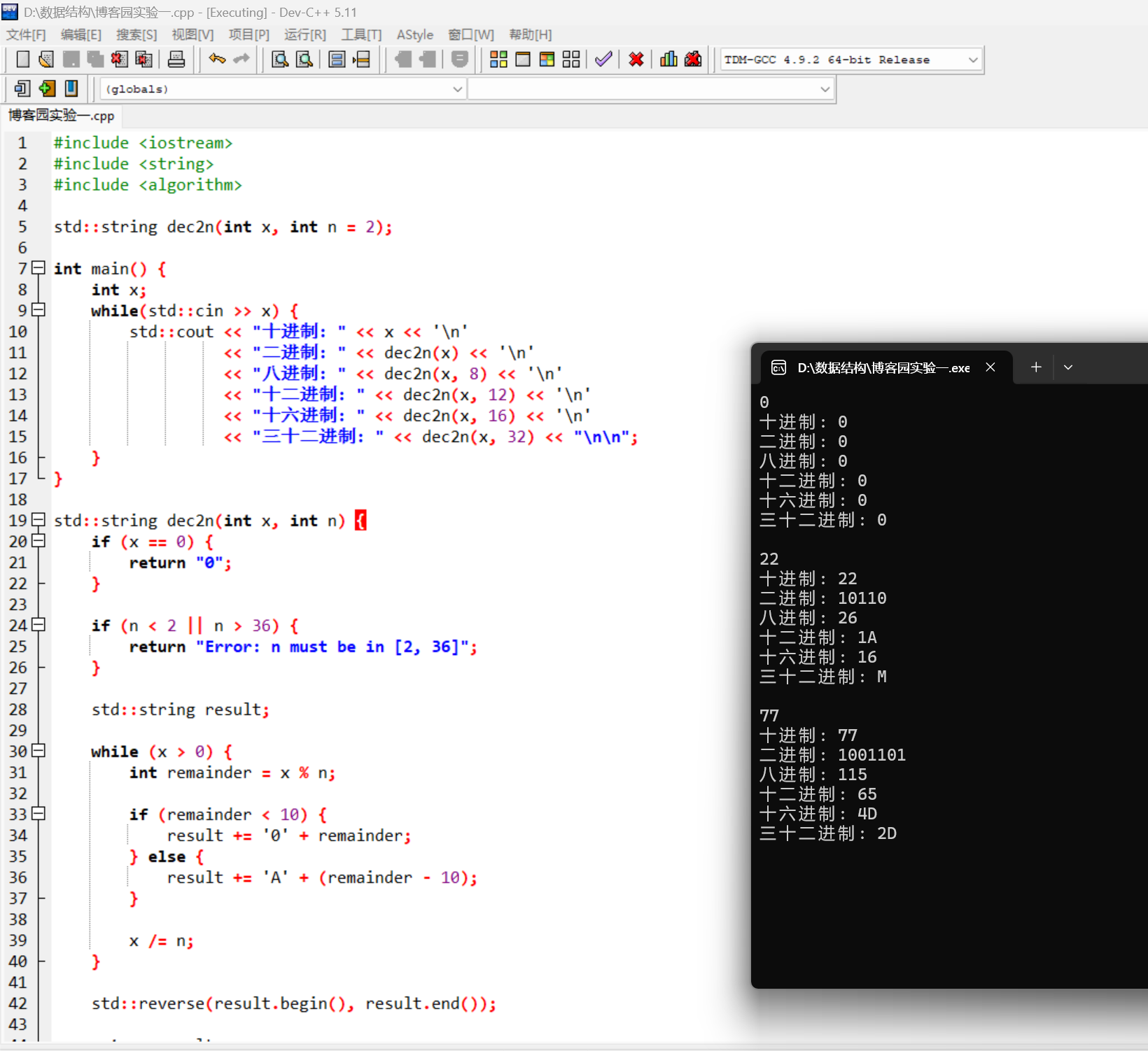
Task: Open the 搜索[S] menu
Action: point(136,35)
